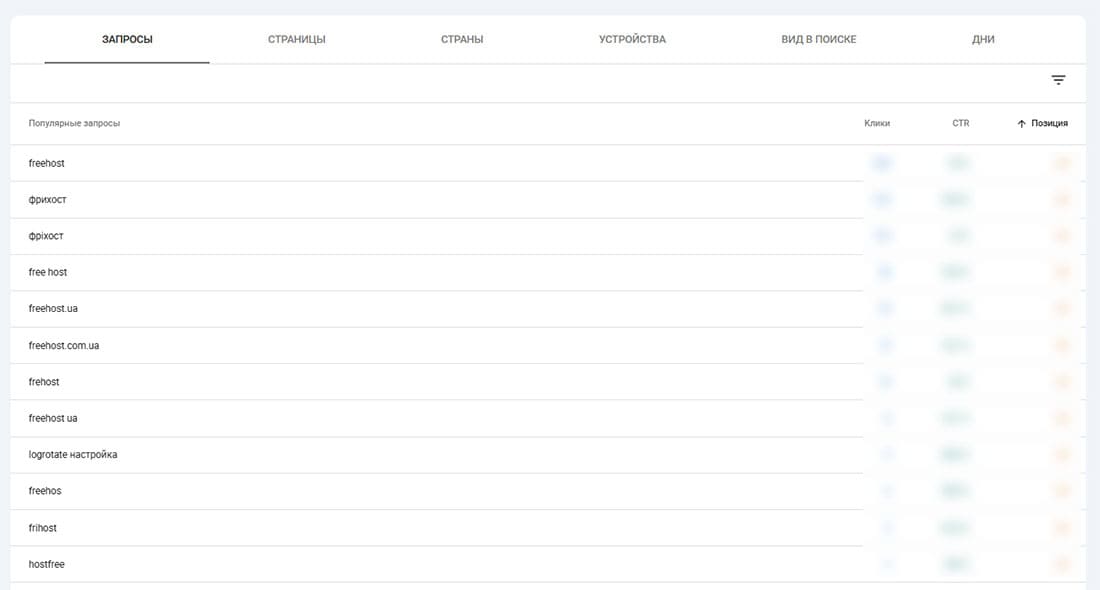The height and width of the screenshot is (590, 1100).
Task: Select the freehost query row
Action: [x=548, y=163]
